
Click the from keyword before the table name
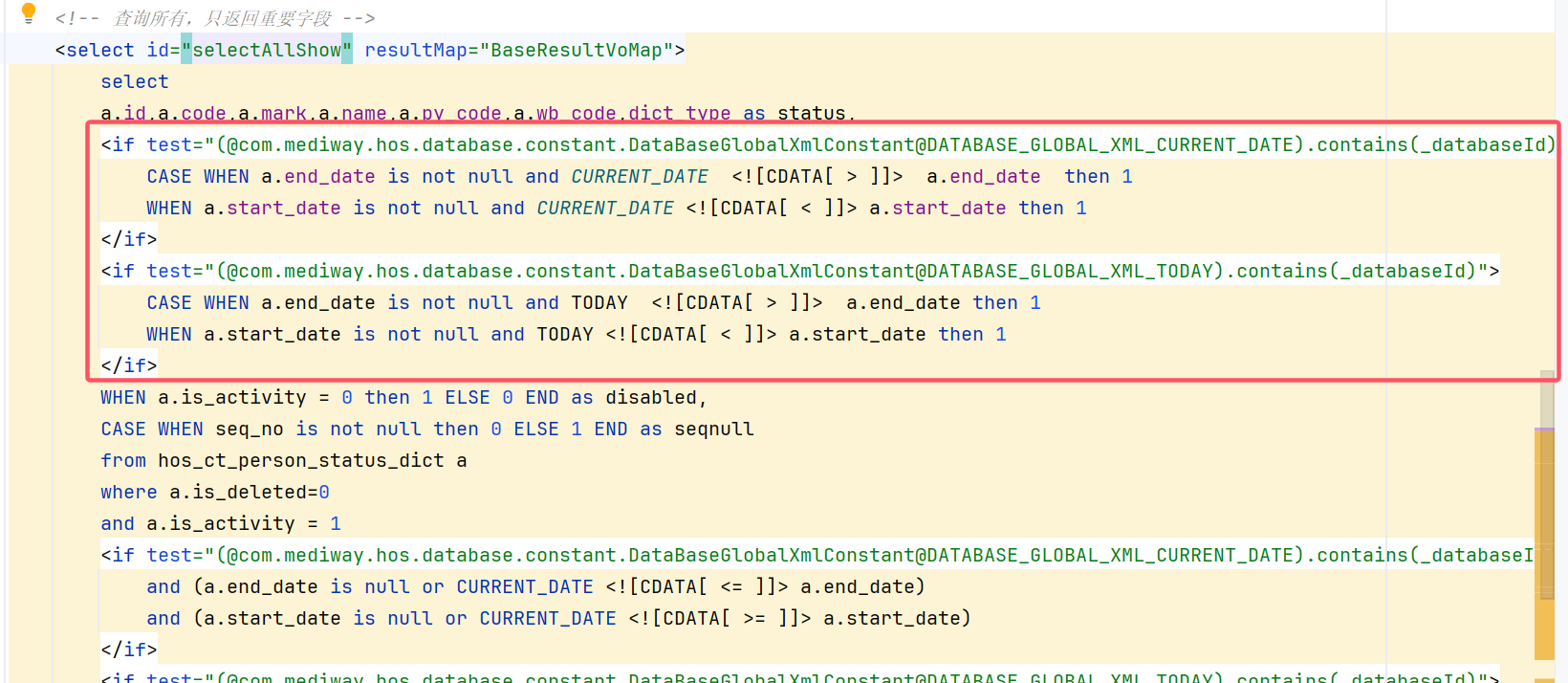(x=123, y=460)
